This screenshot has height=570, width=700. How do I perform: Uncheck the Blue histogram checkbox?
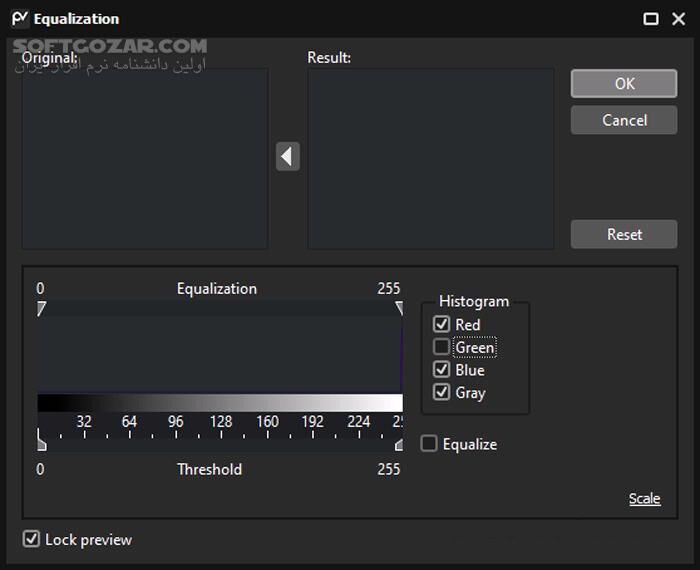(441, 370)
